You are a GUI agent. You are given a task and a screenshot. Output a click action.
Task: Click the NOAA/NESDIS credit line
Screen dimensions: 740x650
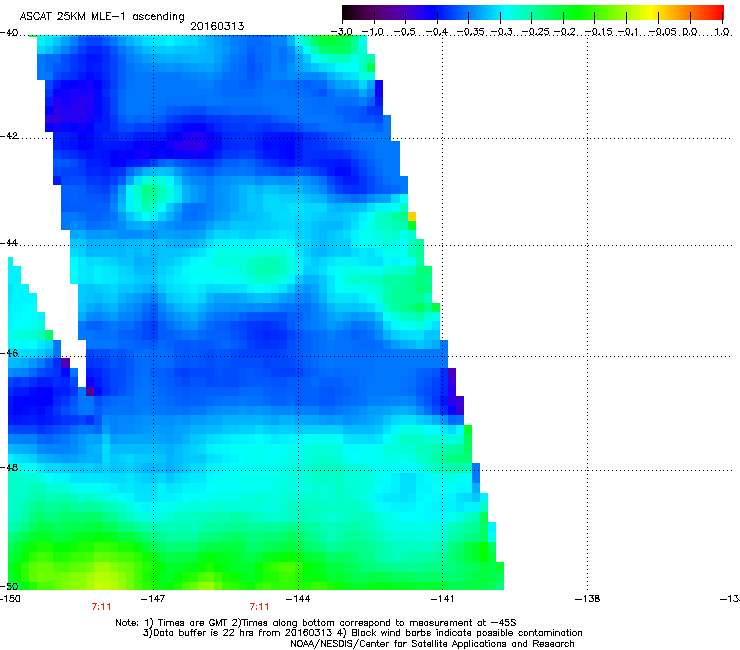tap(432, 644)
